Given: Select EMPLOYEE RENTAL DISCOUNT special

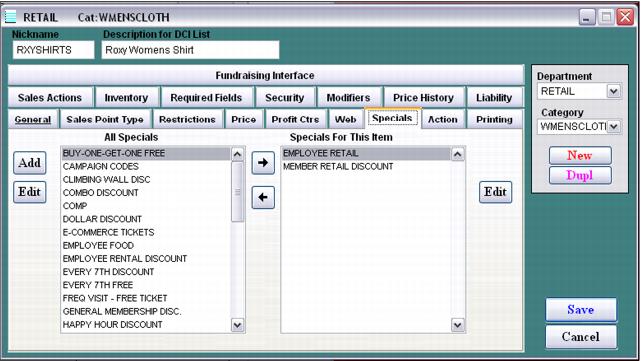Looking at the screenshot, I should pos(146,259).
